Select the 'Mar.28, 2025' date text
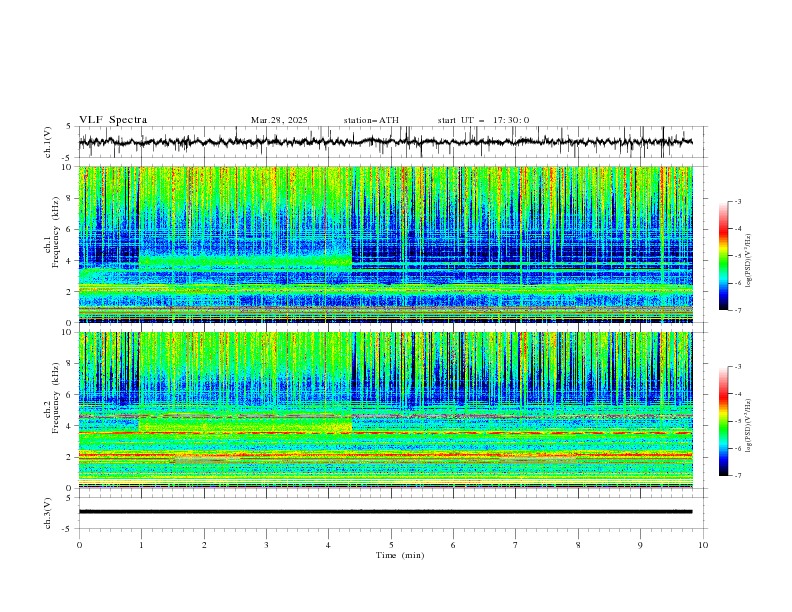792x612 pixels. pyautogui.click(x=279, y=120)
